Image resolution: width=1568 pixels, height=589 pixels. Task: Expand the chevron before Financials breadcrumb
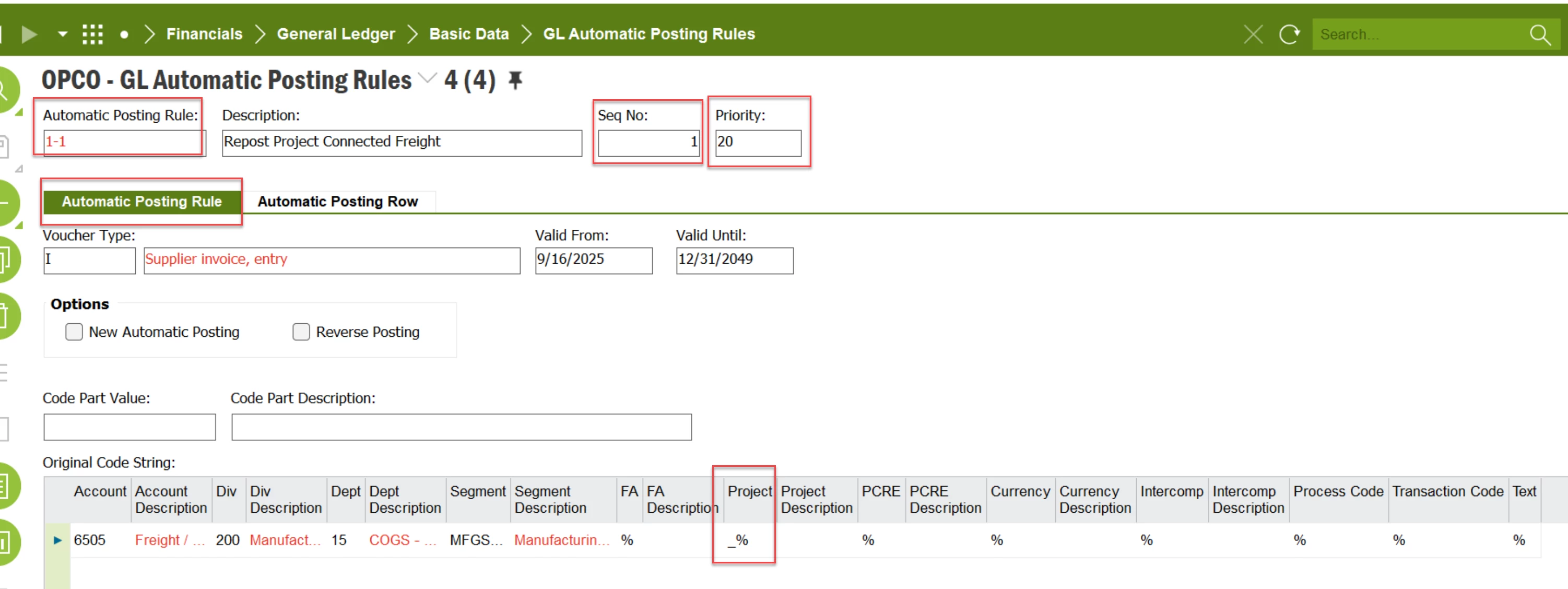coord(150,34)
